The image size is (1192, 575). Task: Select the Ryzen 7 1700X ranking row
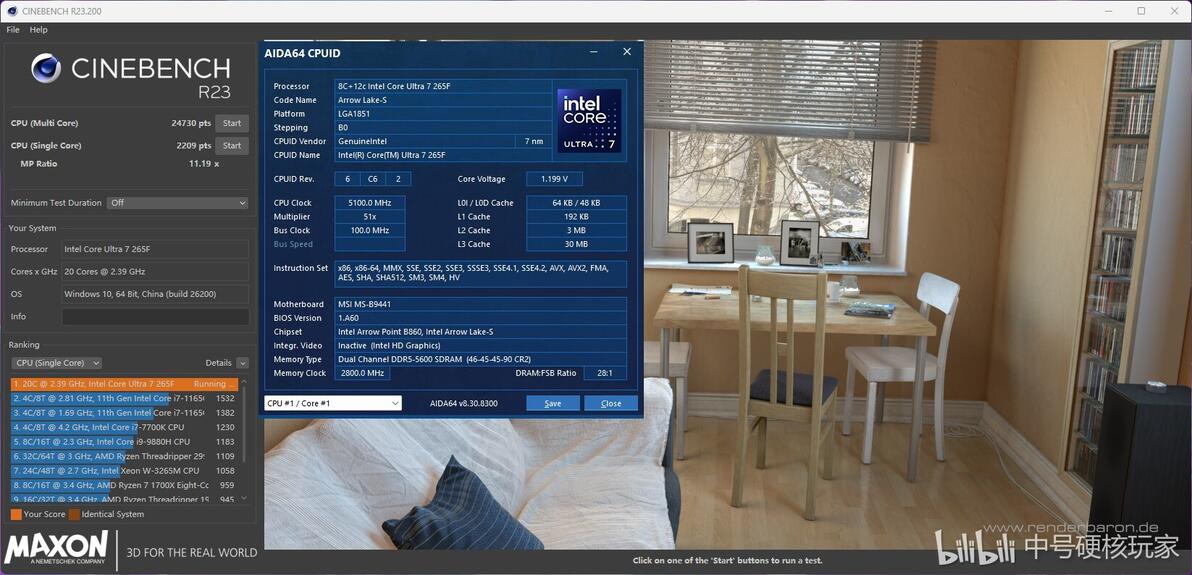[125, 485]
